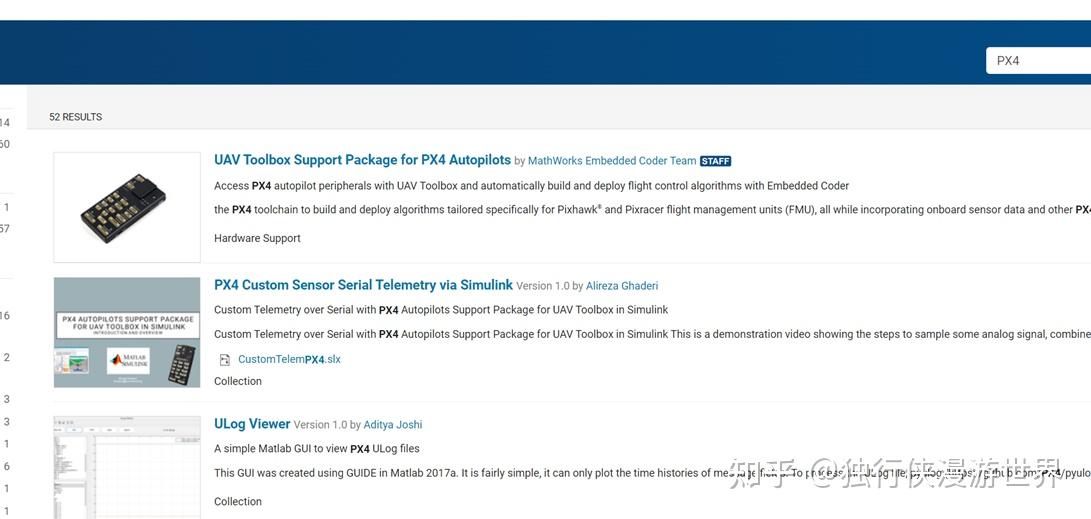View Alireza Ghaderi's author profile
Screen dimensions: 1091x519
[622, 286]
